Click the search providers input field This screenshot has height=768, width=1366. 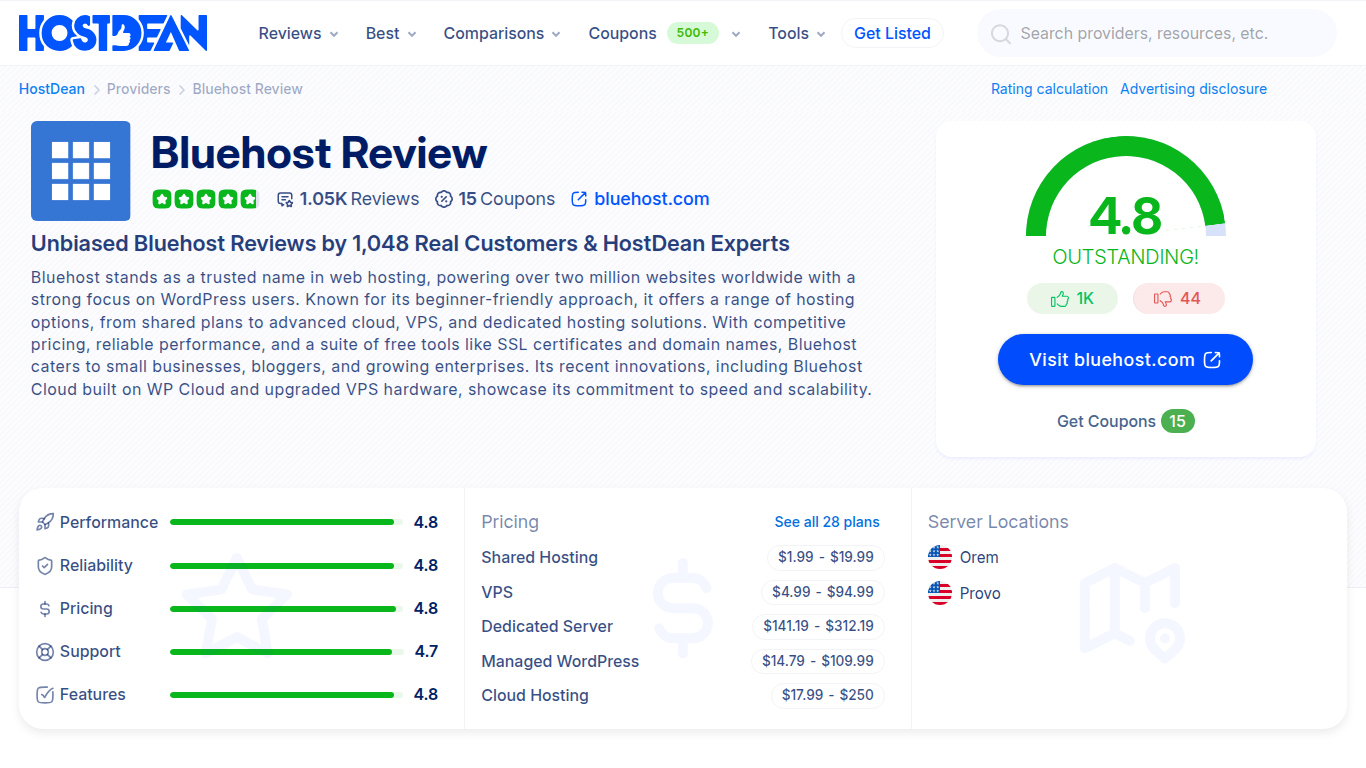(1156, 33)
